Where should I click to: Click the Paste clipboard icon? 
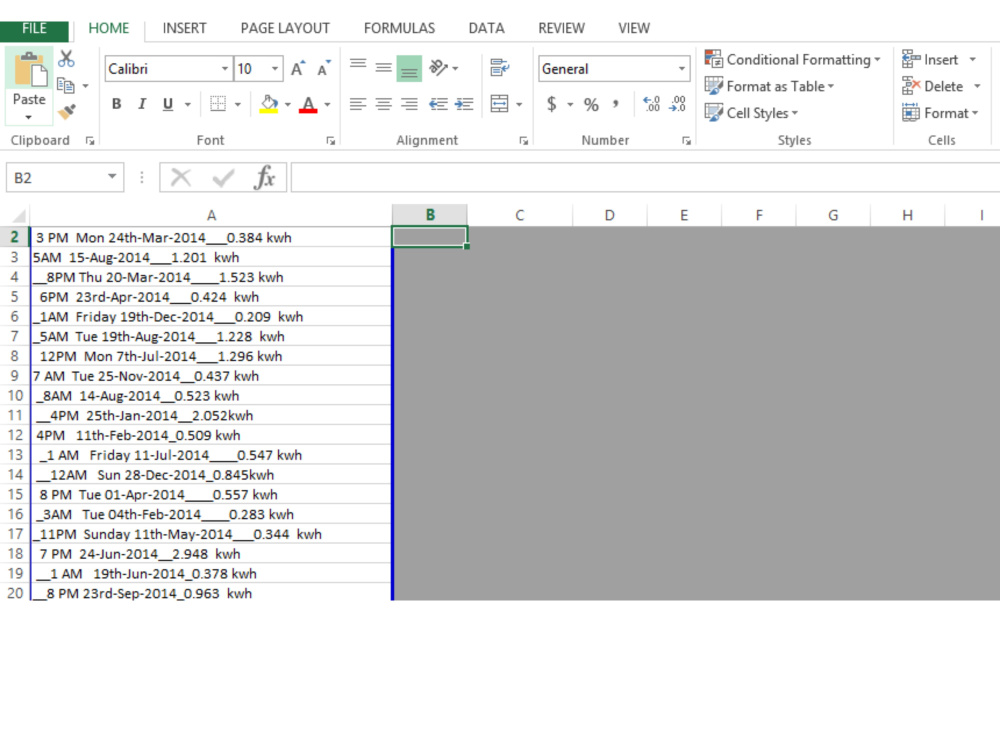pyautogui.click(x=29, y=70)
